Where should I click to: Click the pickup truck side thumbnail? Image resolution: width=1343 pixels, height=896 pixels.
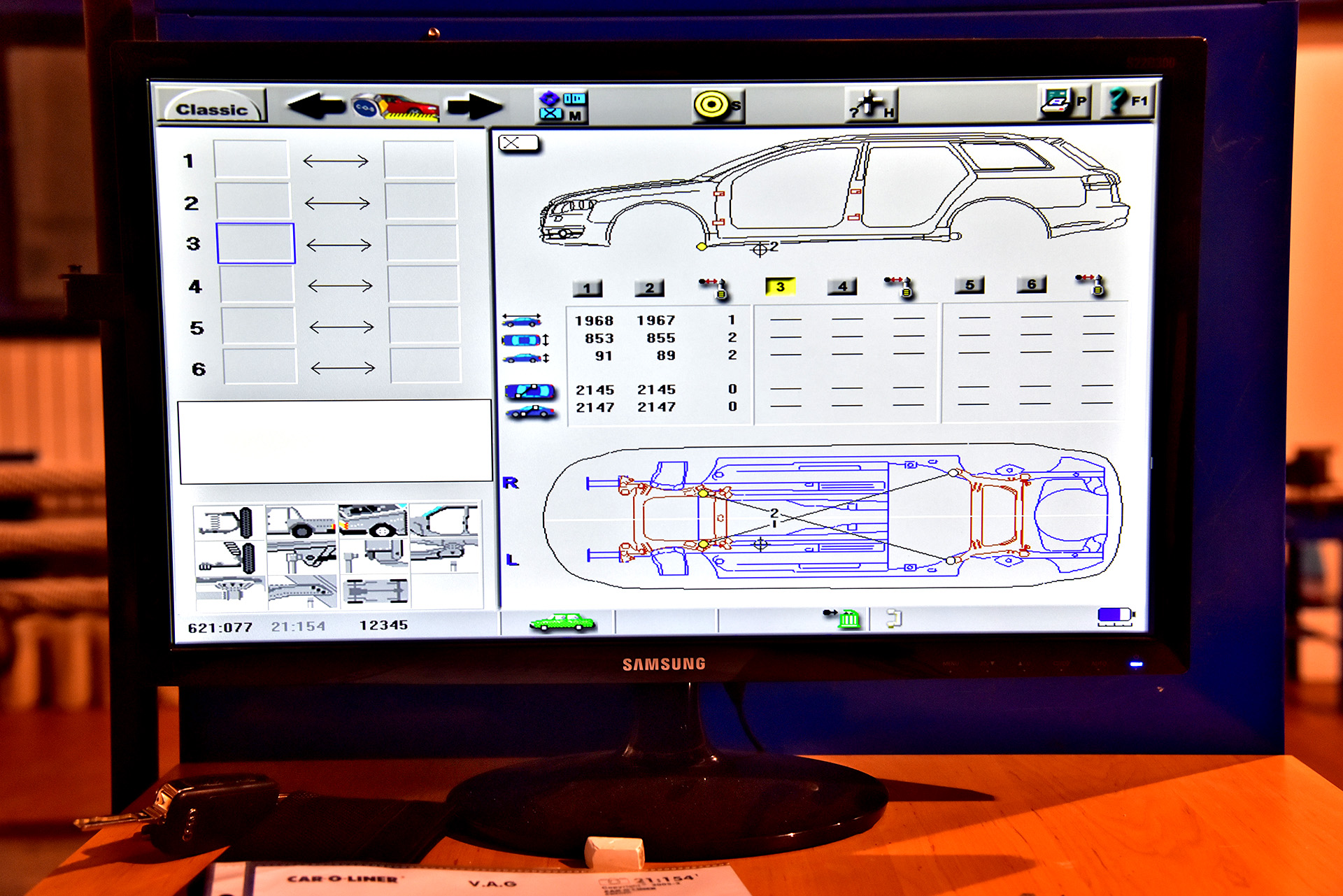tap(301, 522)
